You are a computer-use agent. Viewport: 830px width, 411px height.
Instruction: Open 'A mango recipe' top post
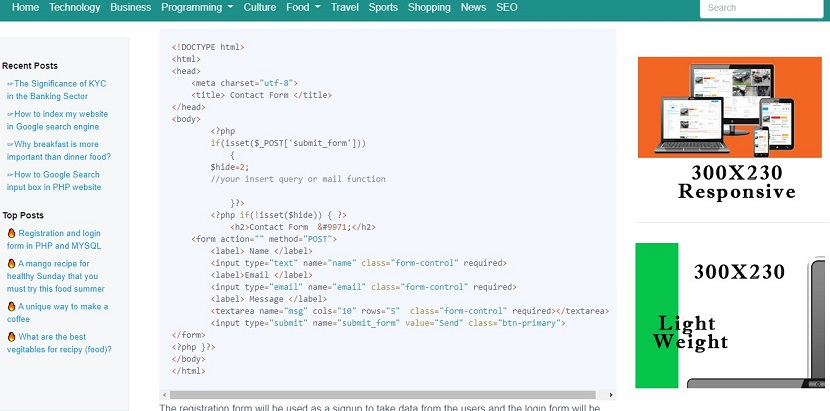coord(56,276)
